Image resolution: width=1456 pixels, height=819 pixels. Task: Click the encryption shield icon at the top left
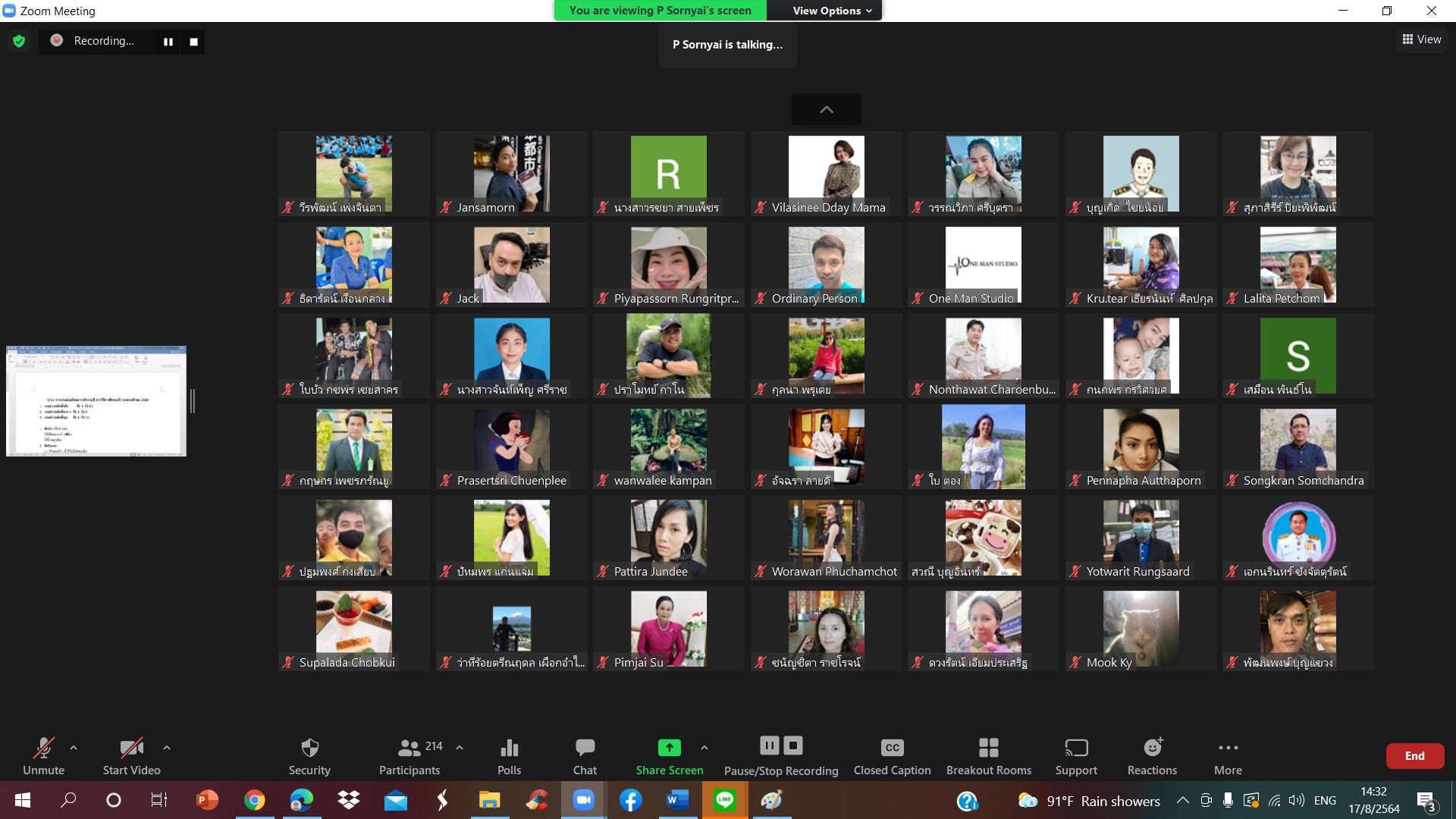(x=19, y=41)
